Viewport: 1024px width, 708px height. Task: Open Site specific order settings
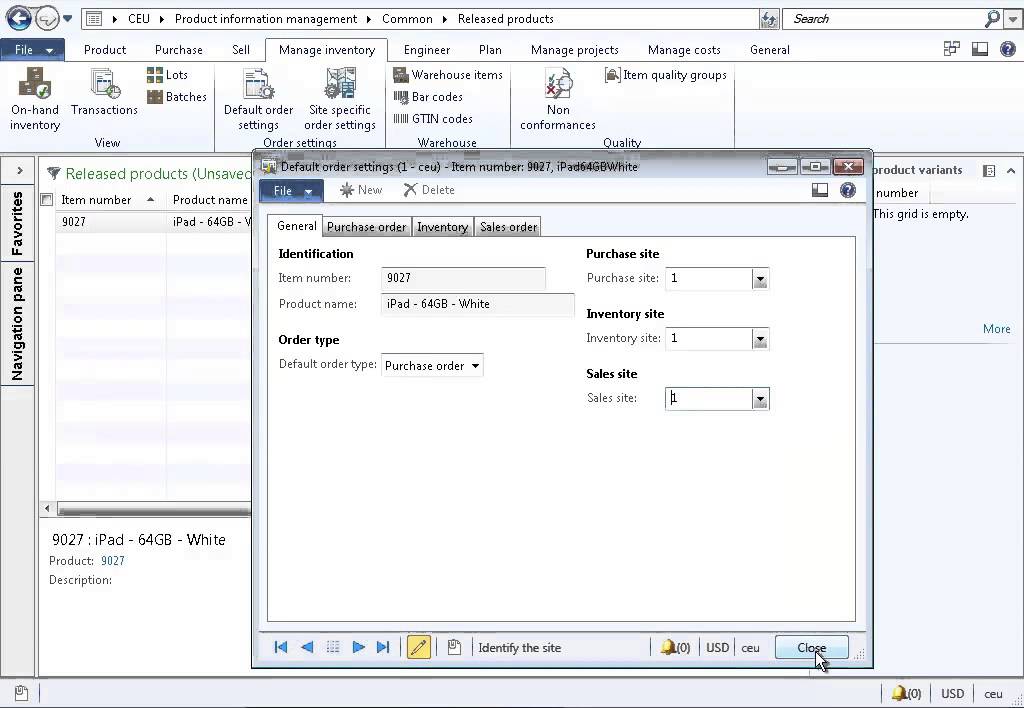click(340, 99)
